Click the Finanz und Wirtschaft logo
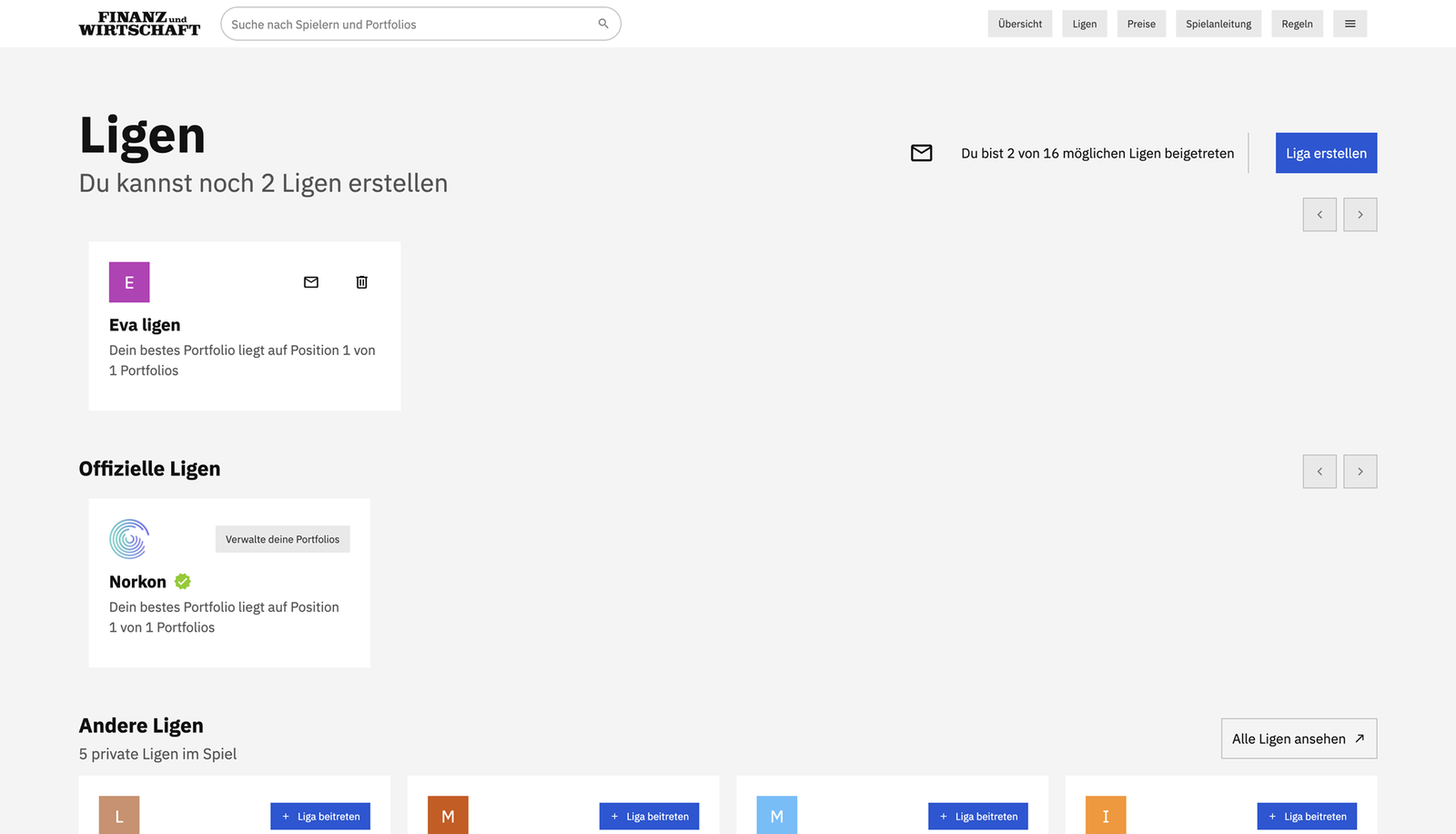The height and width of the screenshot is (834, 1456). pyautogui.click(x=139, y=24)
